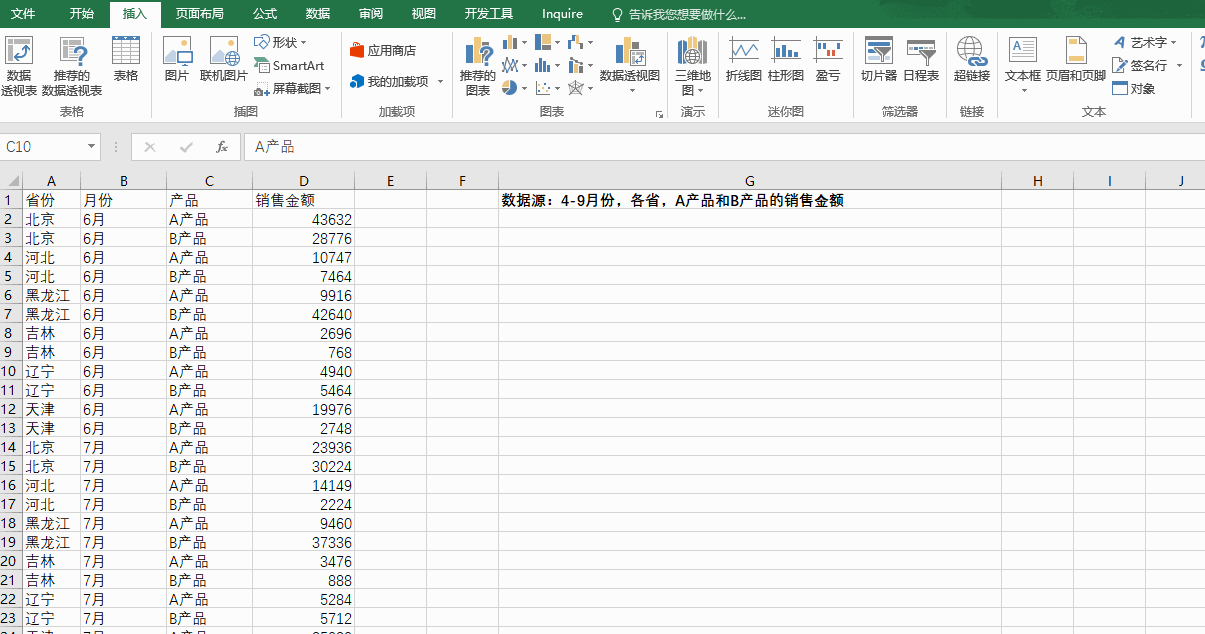Image resolution: width=1205 pixels, height=634 pixels.
Task: Switch to the Inquire tab
Action: coord(562,14)
